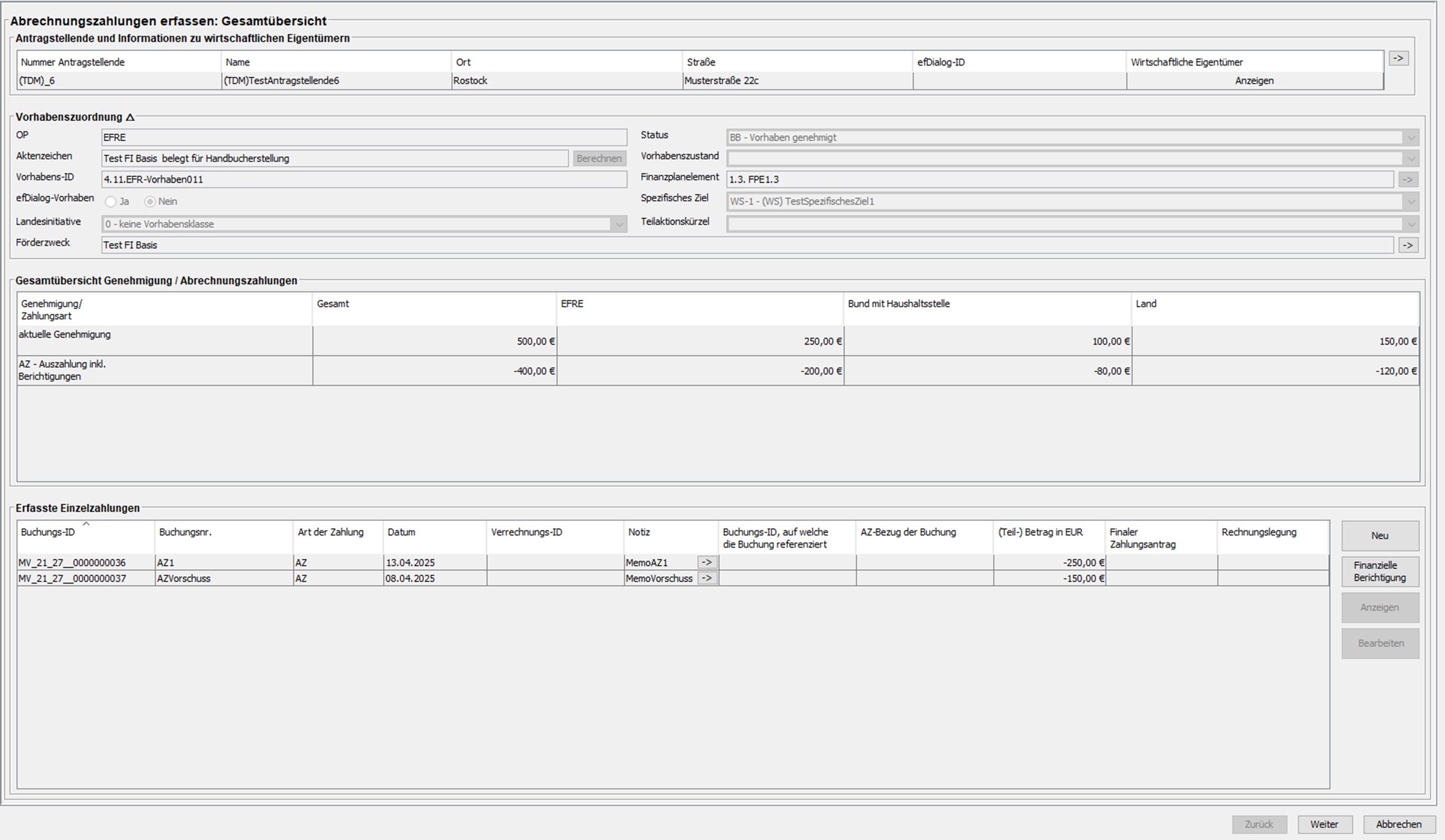Sort by Buchungs-ID column header
1445x840 pixels.
48,533
